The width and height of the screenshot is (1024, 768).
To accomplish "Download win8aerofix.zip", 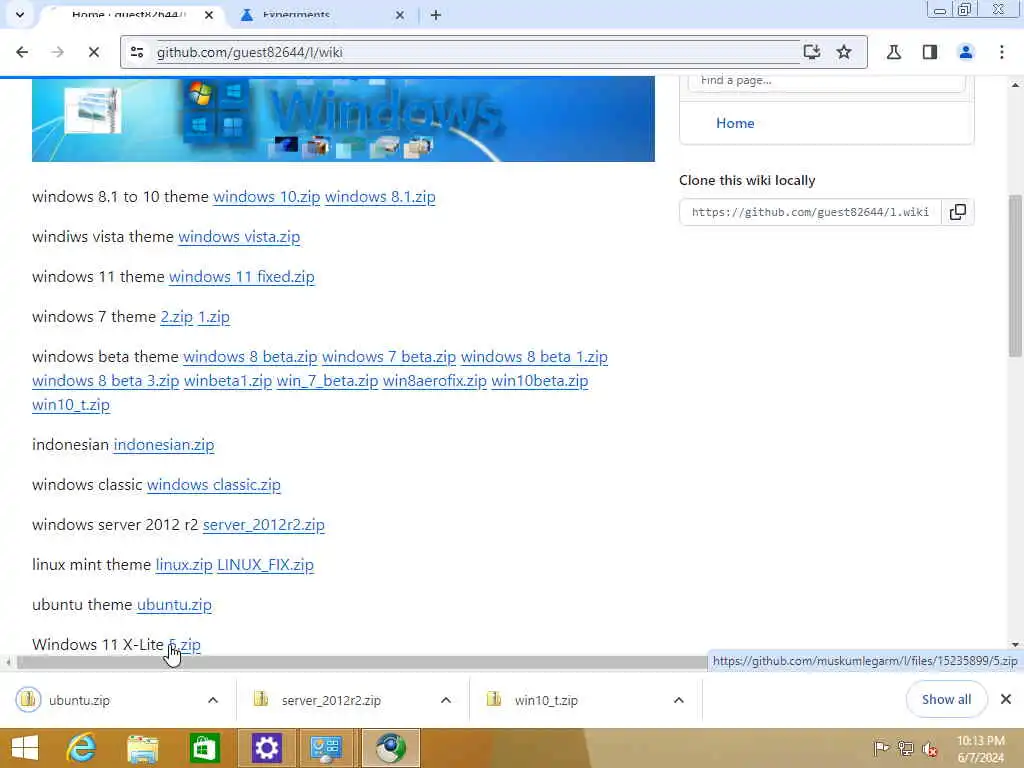I will pyautogui.click(x=434, y=381).
